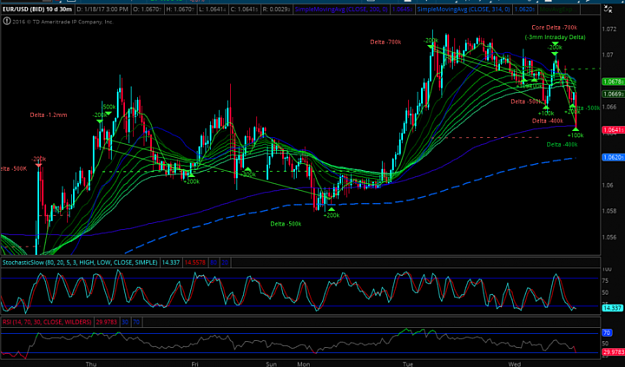Select the SimpleMovingAvg (CLOSE, 314, 0) study label
This screenshot has height=367, width=625.
click(464, 9)
